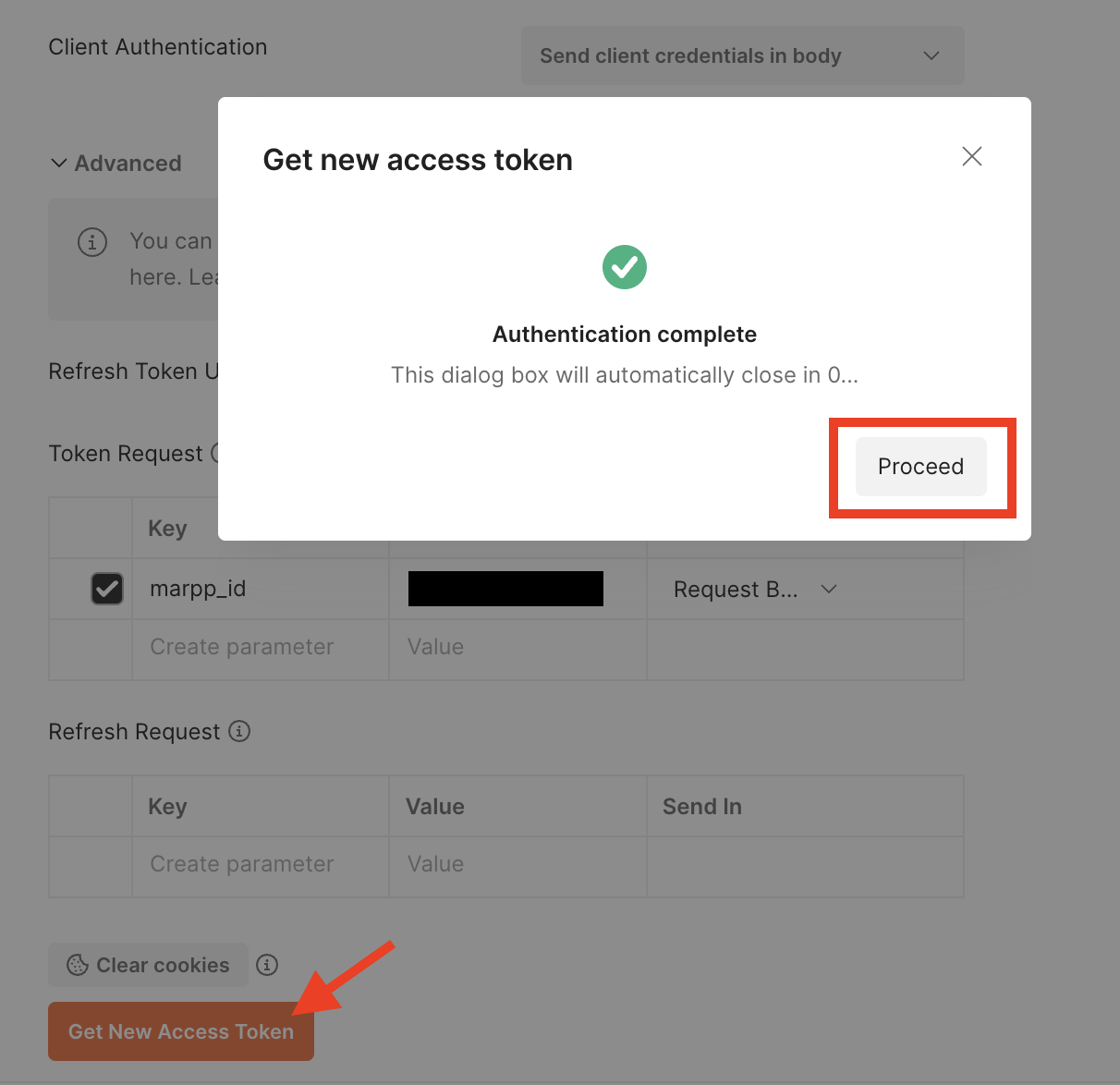
Task: Uncheck the marpp_id parameter checkbox
Action: tap(107, 589)
